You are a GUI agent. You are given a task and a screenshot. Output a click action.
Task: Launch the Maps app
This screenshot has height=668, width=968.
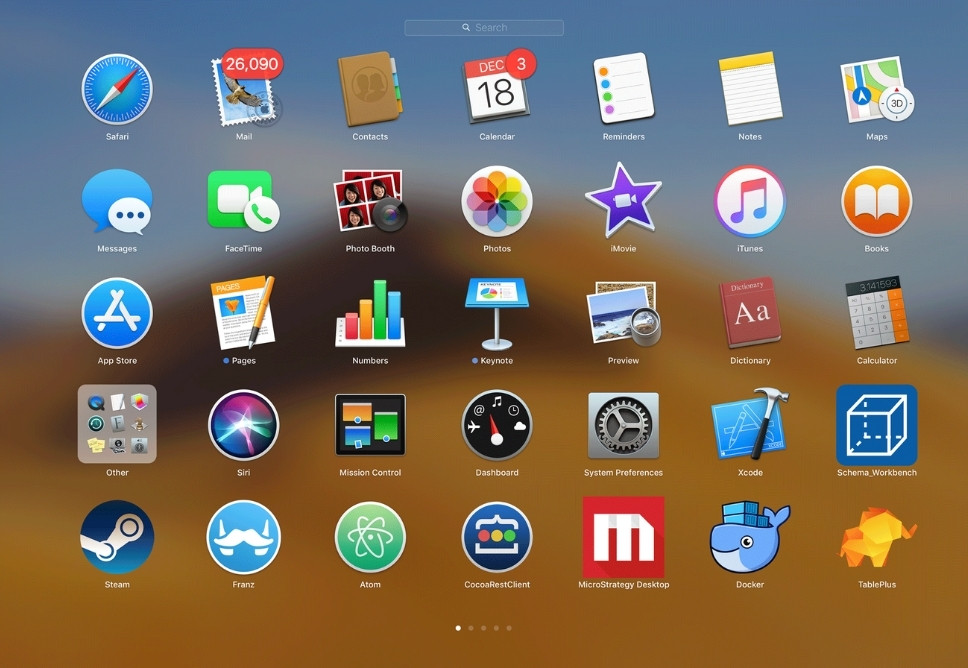[877, 90]
